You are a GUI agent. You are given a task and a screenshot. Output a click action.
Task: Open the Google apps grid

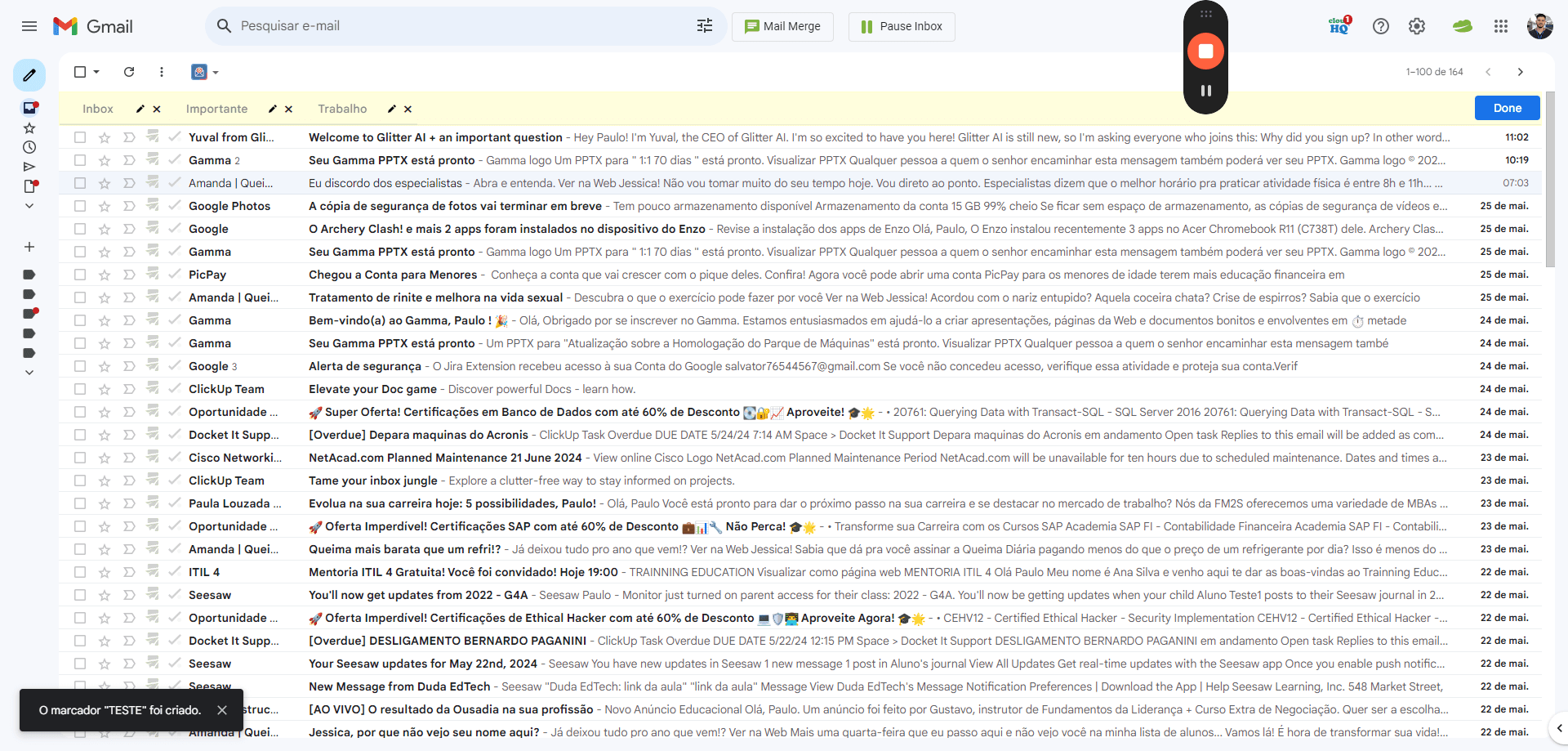coord(1501,26)
